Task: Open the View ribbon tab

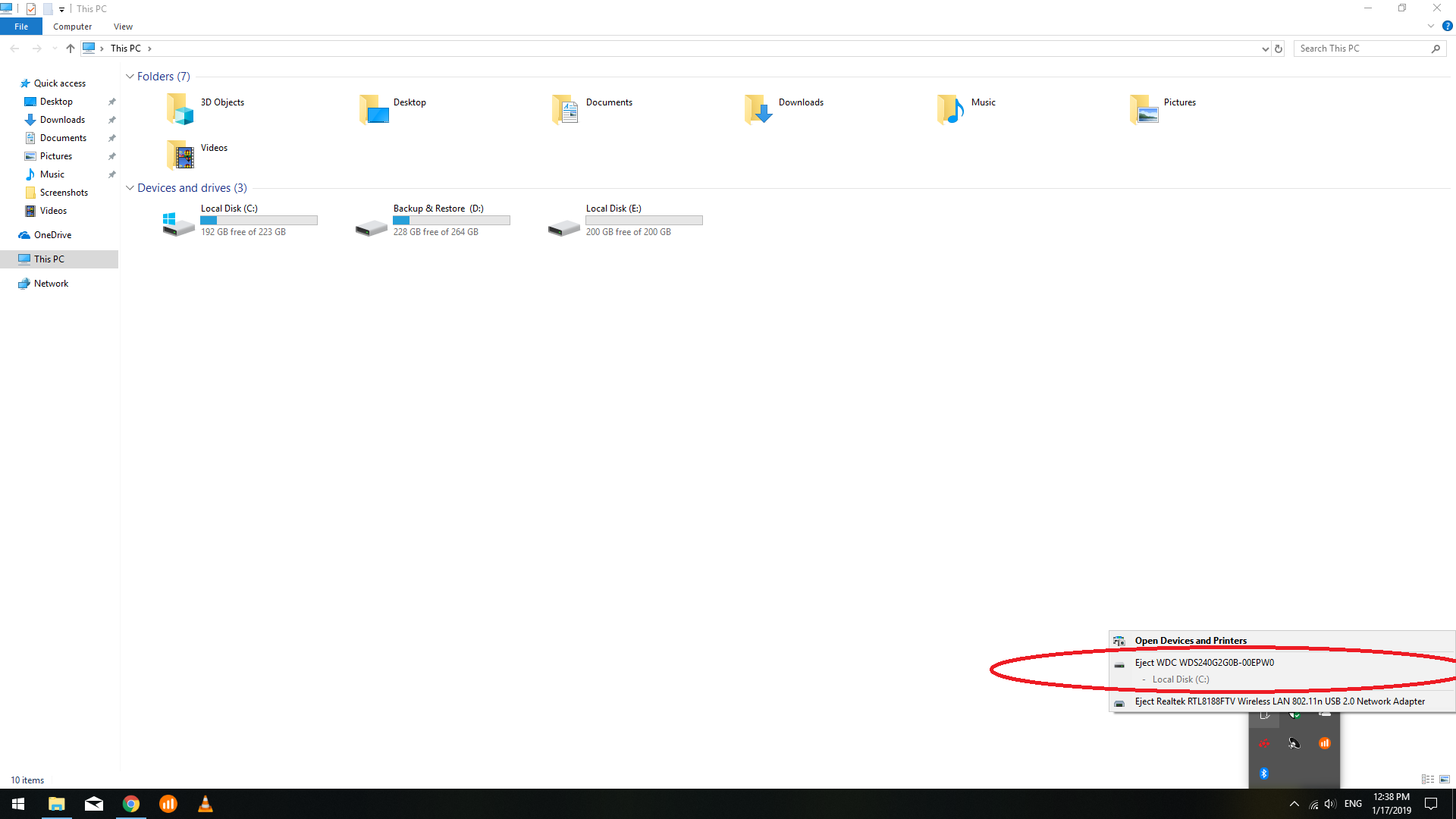Action: (x=123, y=27)
